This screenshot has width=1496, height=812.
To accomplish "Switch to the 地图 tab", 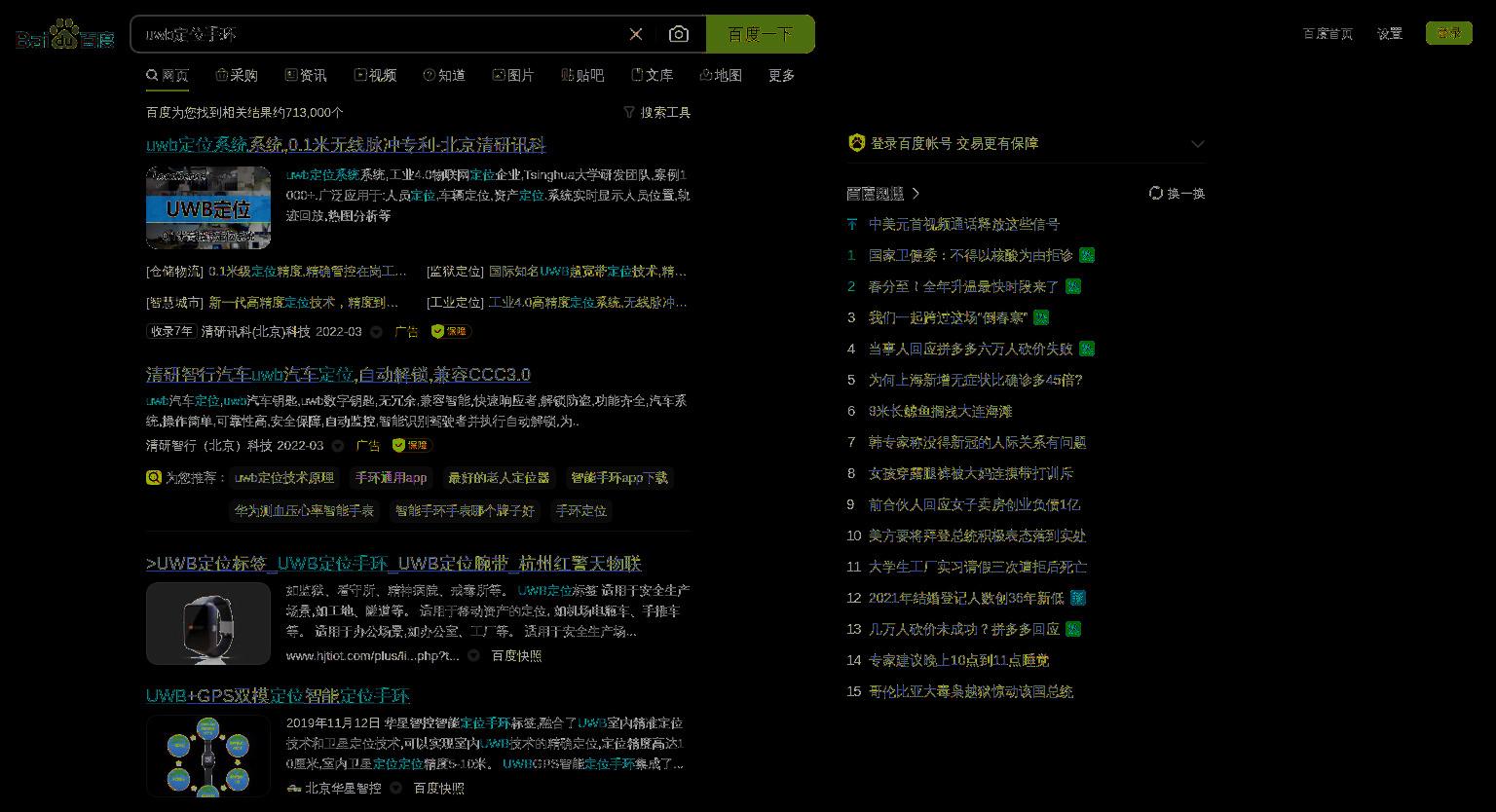I will pyautogui.click(x=721, y=75).
